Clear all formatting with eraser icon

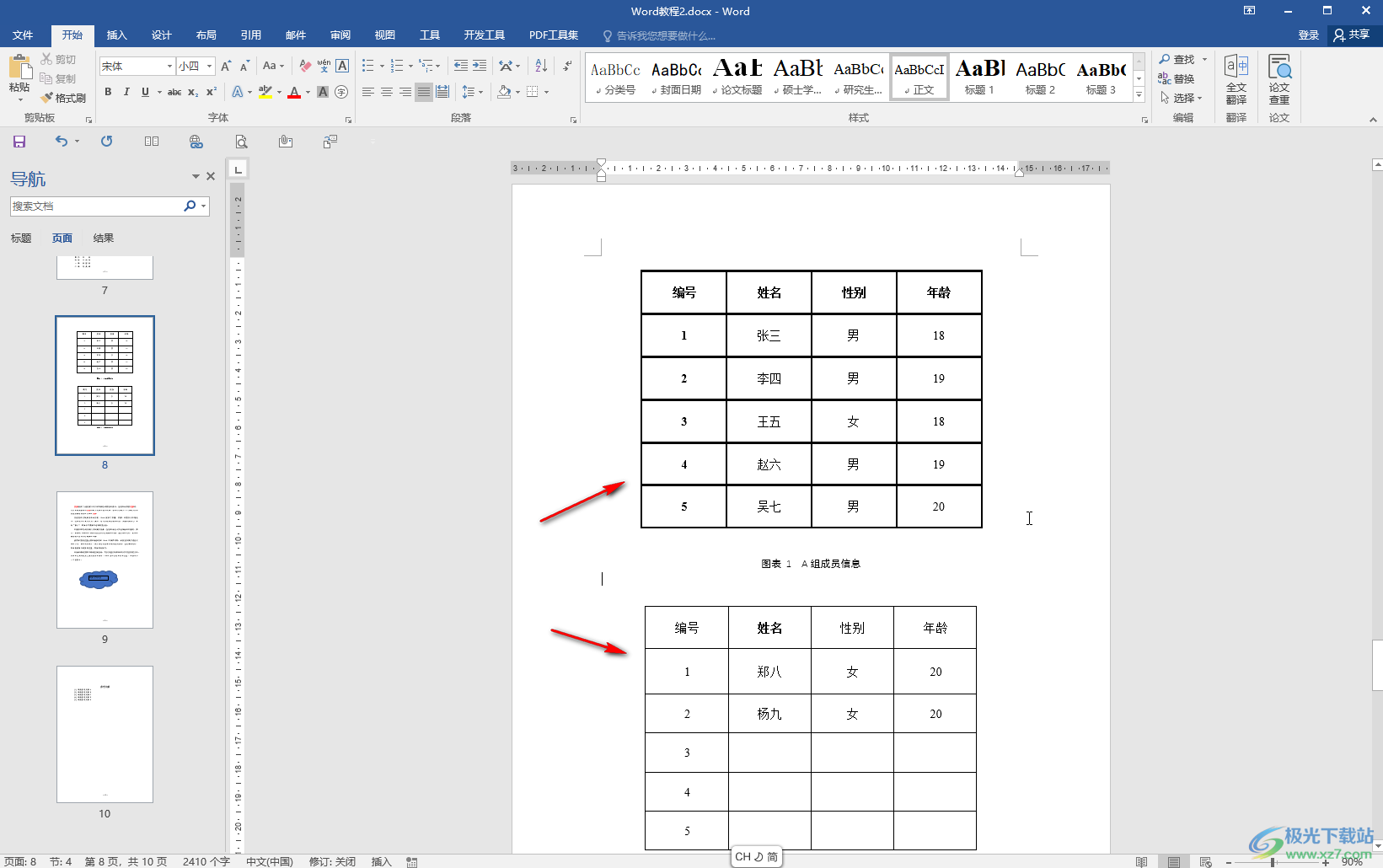(305, 66)
